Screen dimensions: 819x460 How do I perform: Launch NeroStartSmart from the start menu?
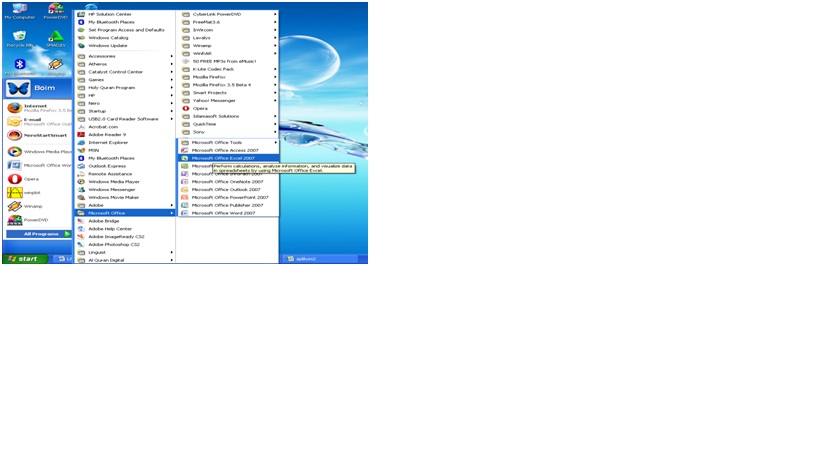pos(39,135)
